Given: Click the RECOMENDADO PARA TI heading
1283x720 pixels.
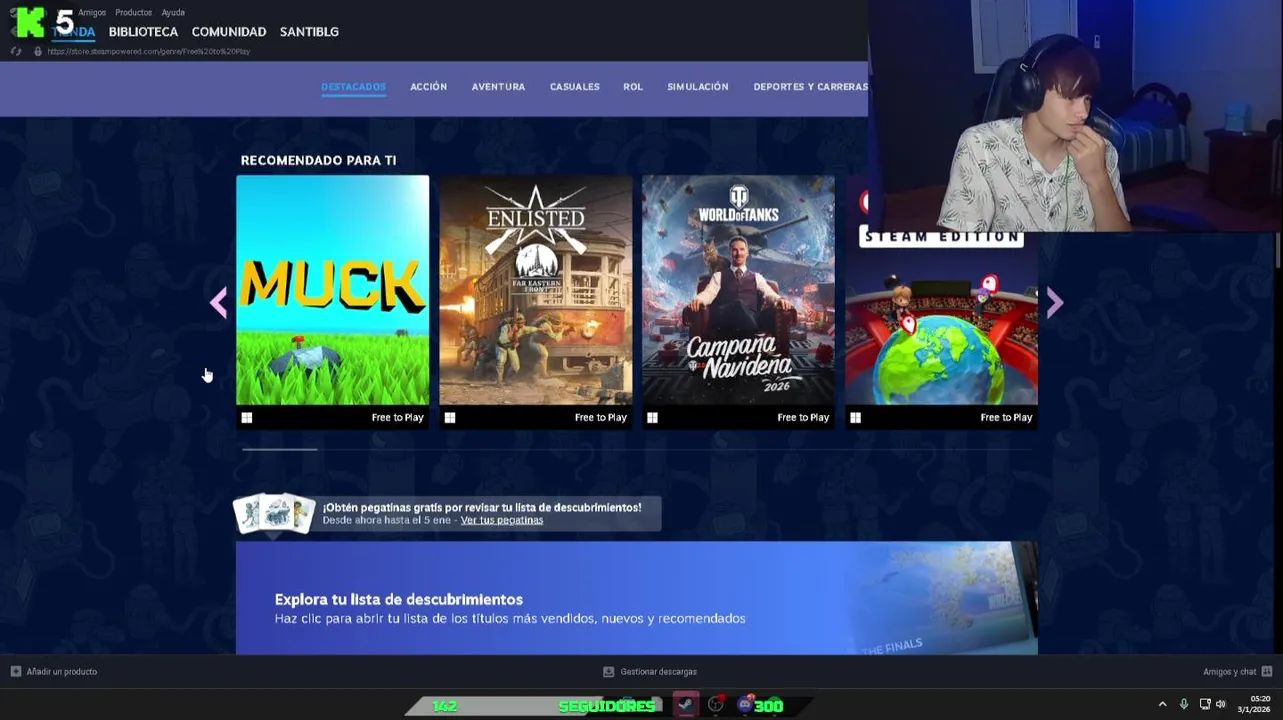Looking at the screenshot, I should [x=318, y=160].
